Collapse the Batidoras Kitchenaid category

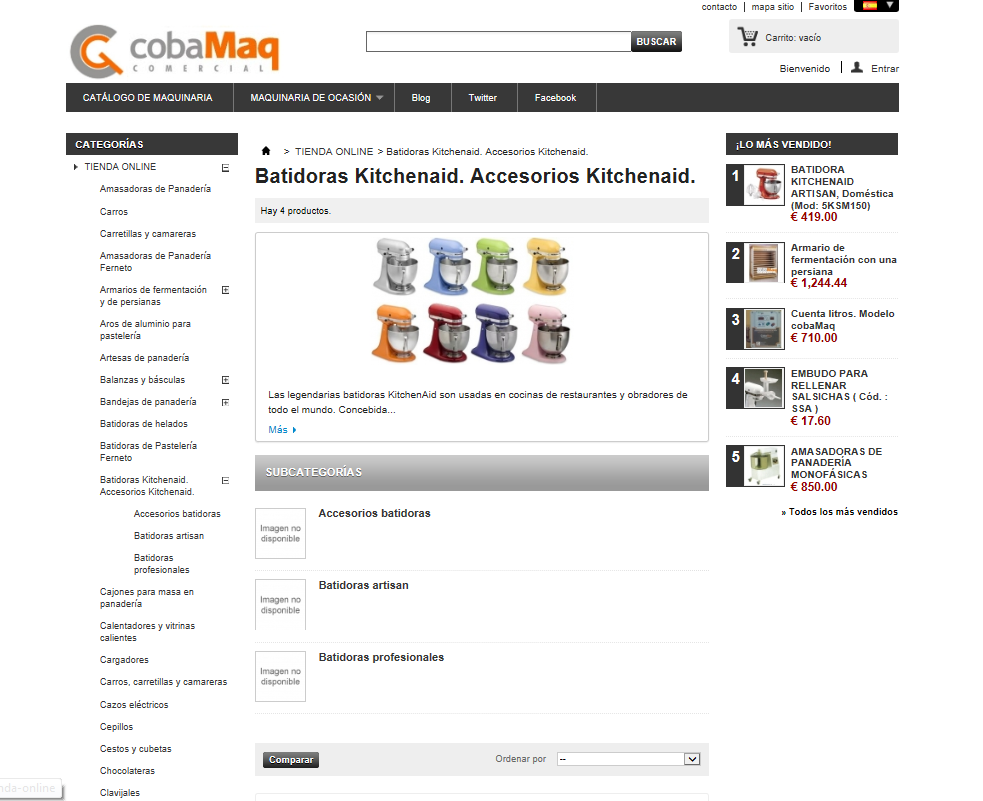[x=226, y=481]
